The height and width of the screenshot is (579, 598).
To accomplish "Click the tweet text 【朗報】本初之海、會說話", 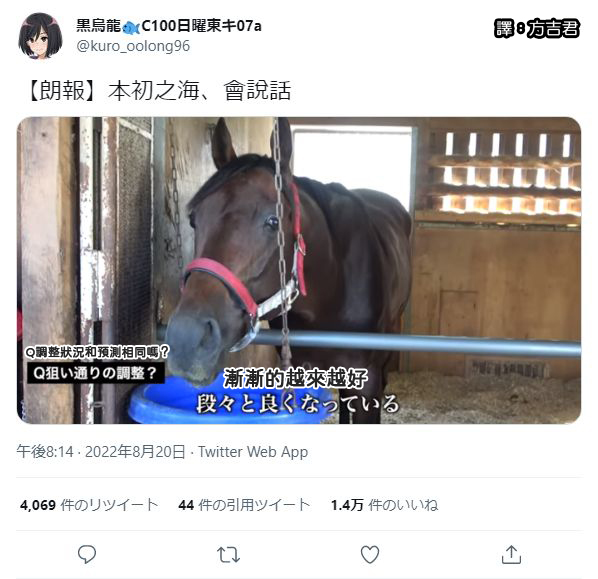I will [158, 91].
